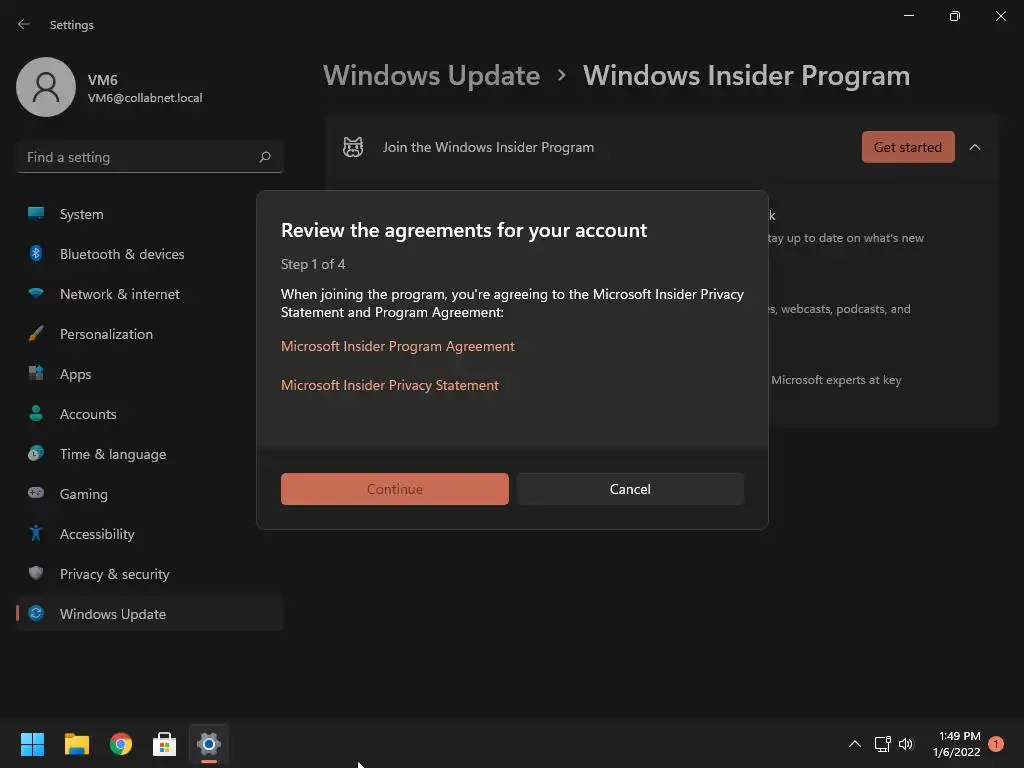Click the "Step 1 of 4" text
This screenshot has height=768, width=1024.
click(313, 264)
